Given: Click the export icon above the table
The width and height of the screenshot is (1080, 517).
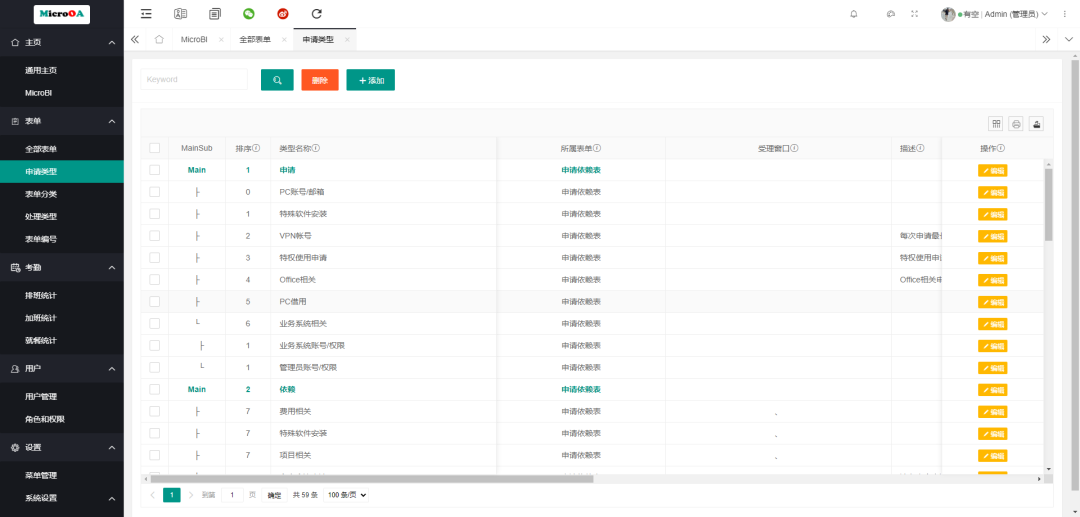Looking at the screenshot, I should click(1036, 124).
